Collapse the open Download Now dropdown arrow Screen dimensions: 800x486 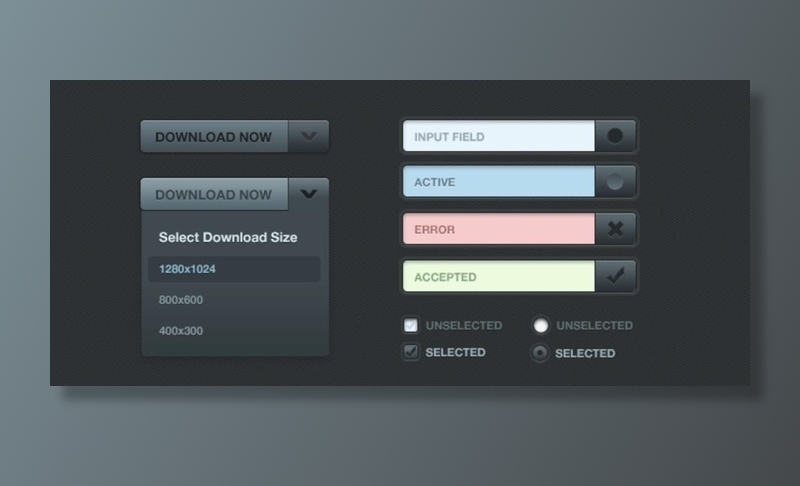[x=308, y=194]
